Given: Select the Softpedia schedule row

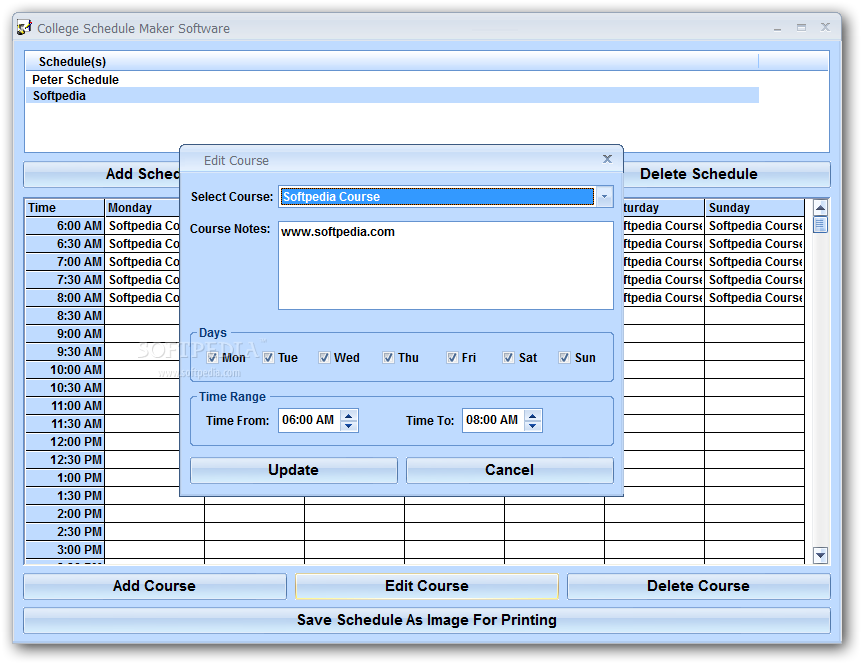Looking at the screenshot, I should pyautogui.click(x=393, y=96).
